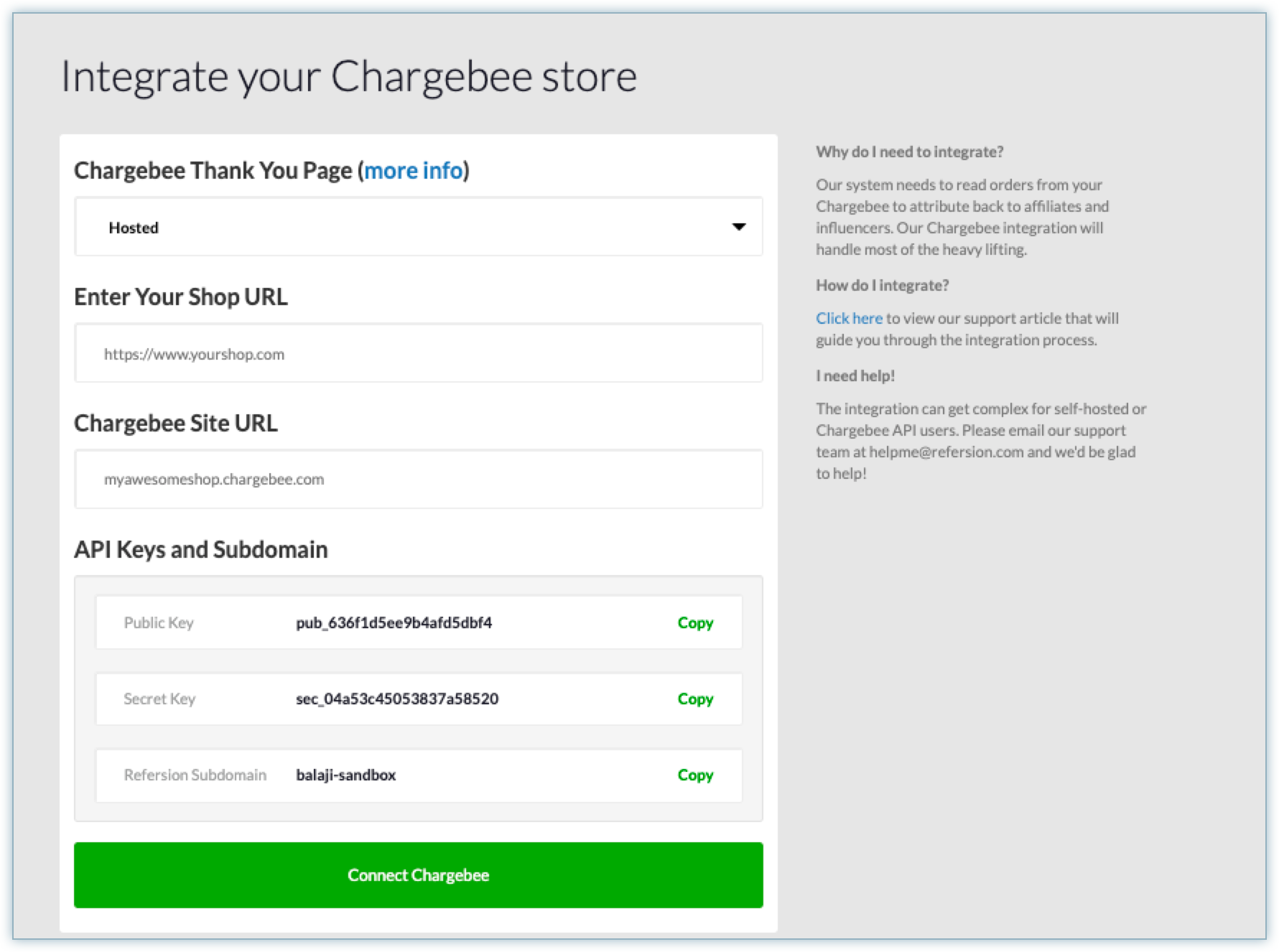Open the 'Click here' support article link
Viewport: 1279px width, 952px height.
pos(848,318)
